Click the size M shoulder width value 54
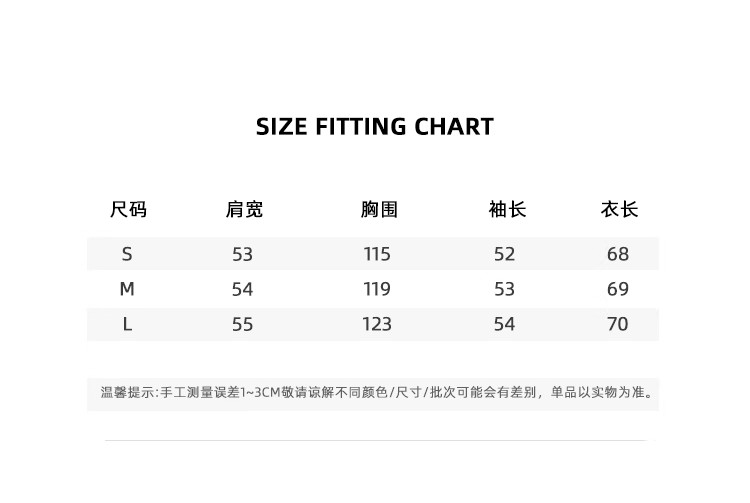This screenshot has width=750, height=503. tap(242, 289)
